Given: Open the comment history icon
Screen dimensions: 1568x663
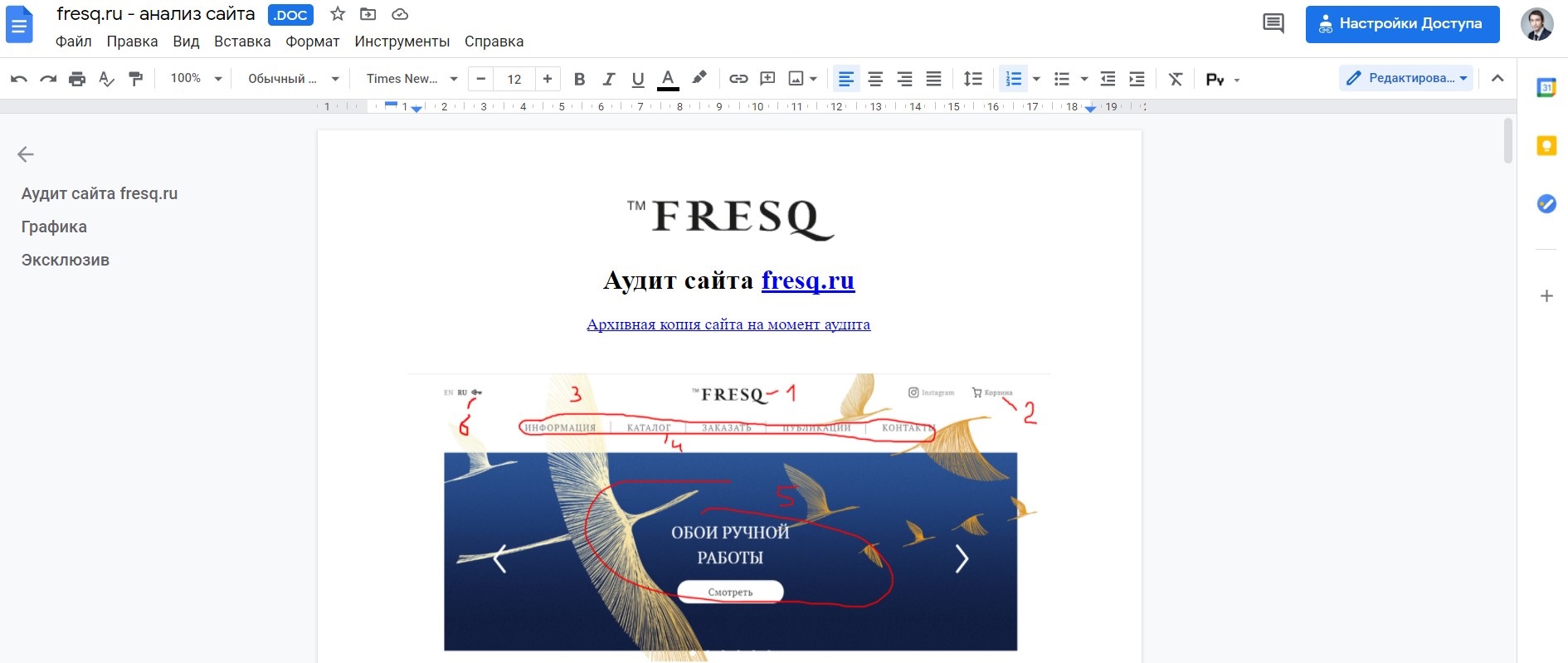Looking at the screenshot, I should click(1273, 24).
